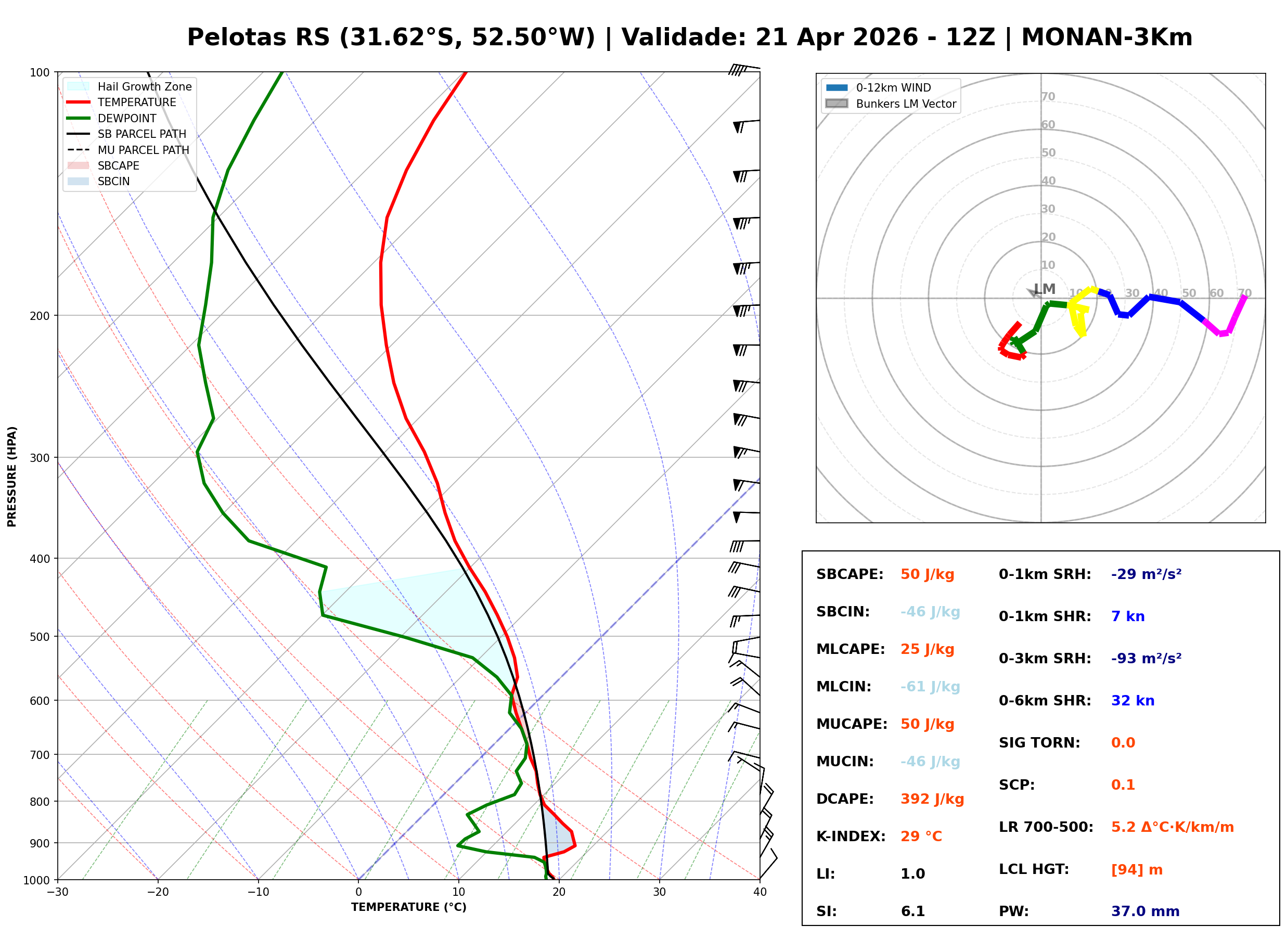Click the TEMPERATURE (°C) axis label
The width and height of the screenshot is (1287, 952).
point(408,907)
